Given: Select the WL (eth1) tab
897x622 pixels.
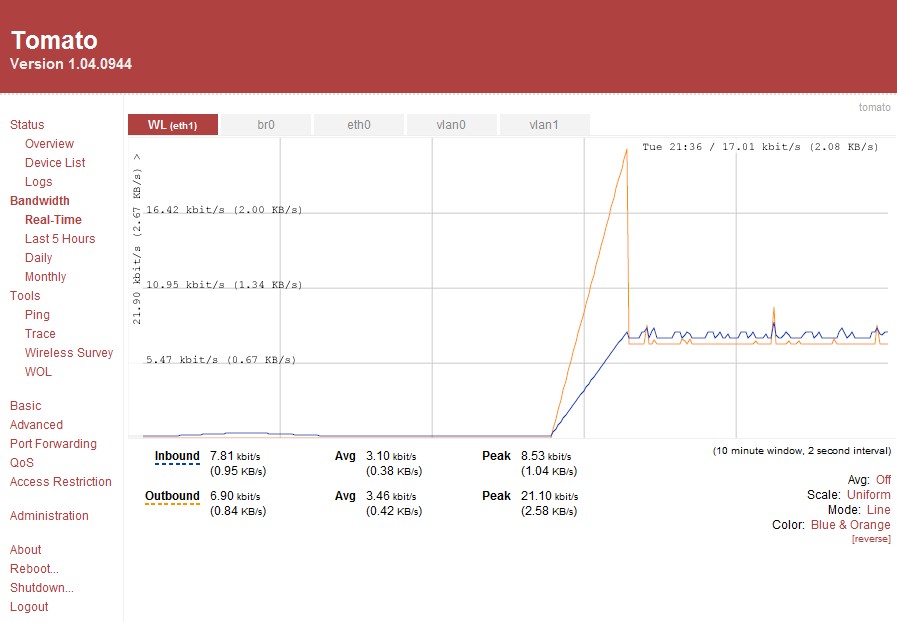Looking at the screenshot, I should click(172, 125).
